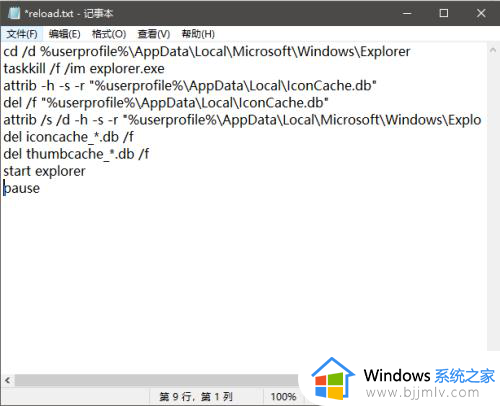Place cursor on the taskkill explorer.exe line
Screen dimensions: 500x406
84,69
